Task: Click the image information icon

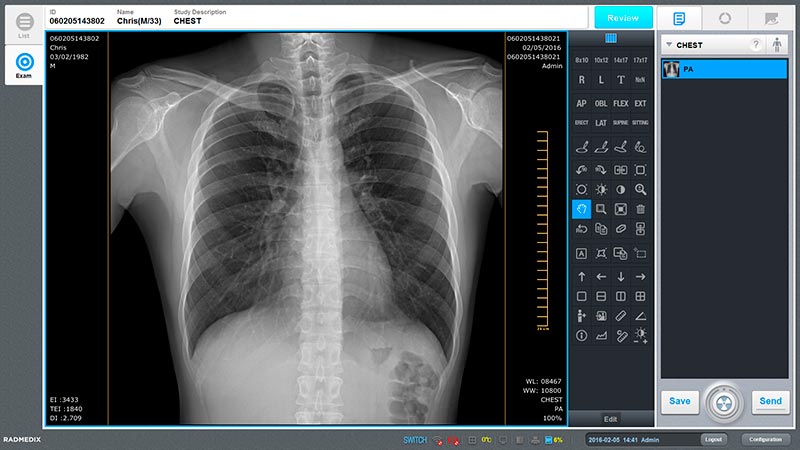Action: point(581,336)
